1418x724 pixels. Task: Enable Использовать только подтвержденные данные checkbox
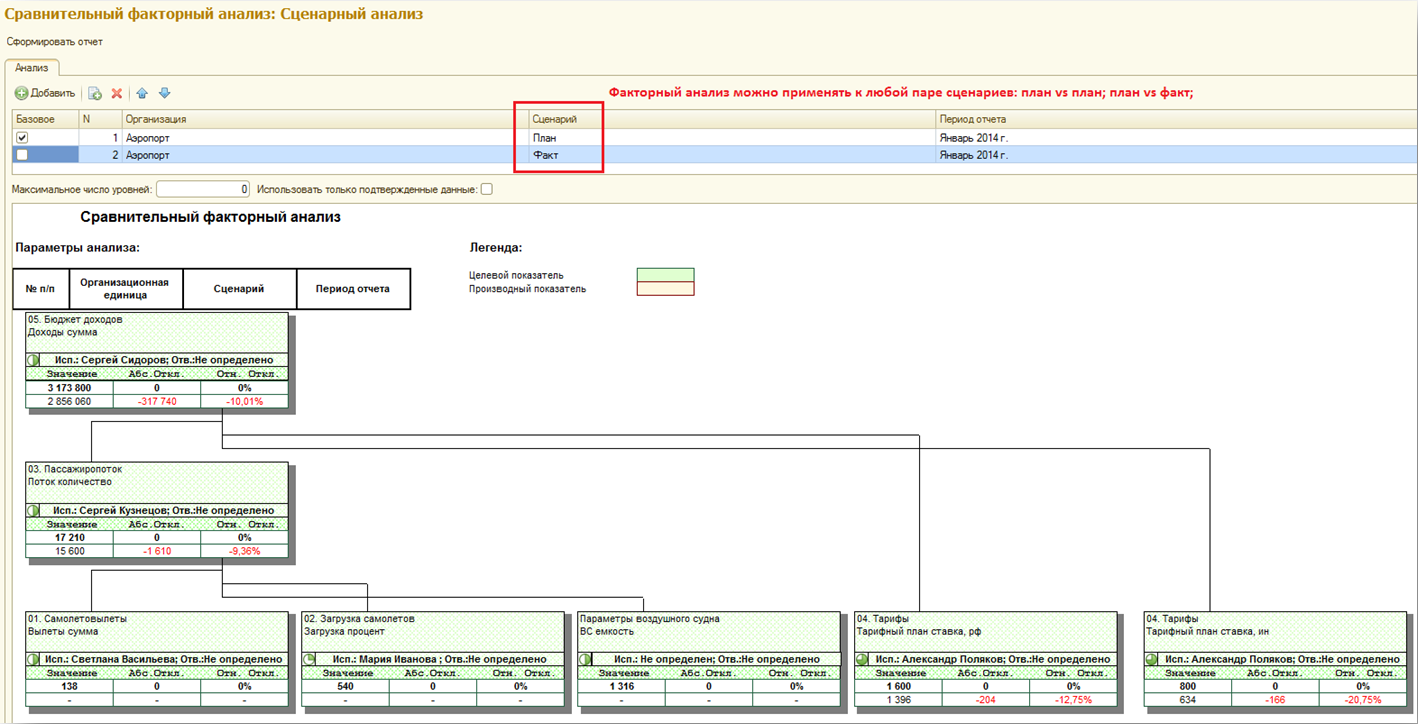coord(487,189)
